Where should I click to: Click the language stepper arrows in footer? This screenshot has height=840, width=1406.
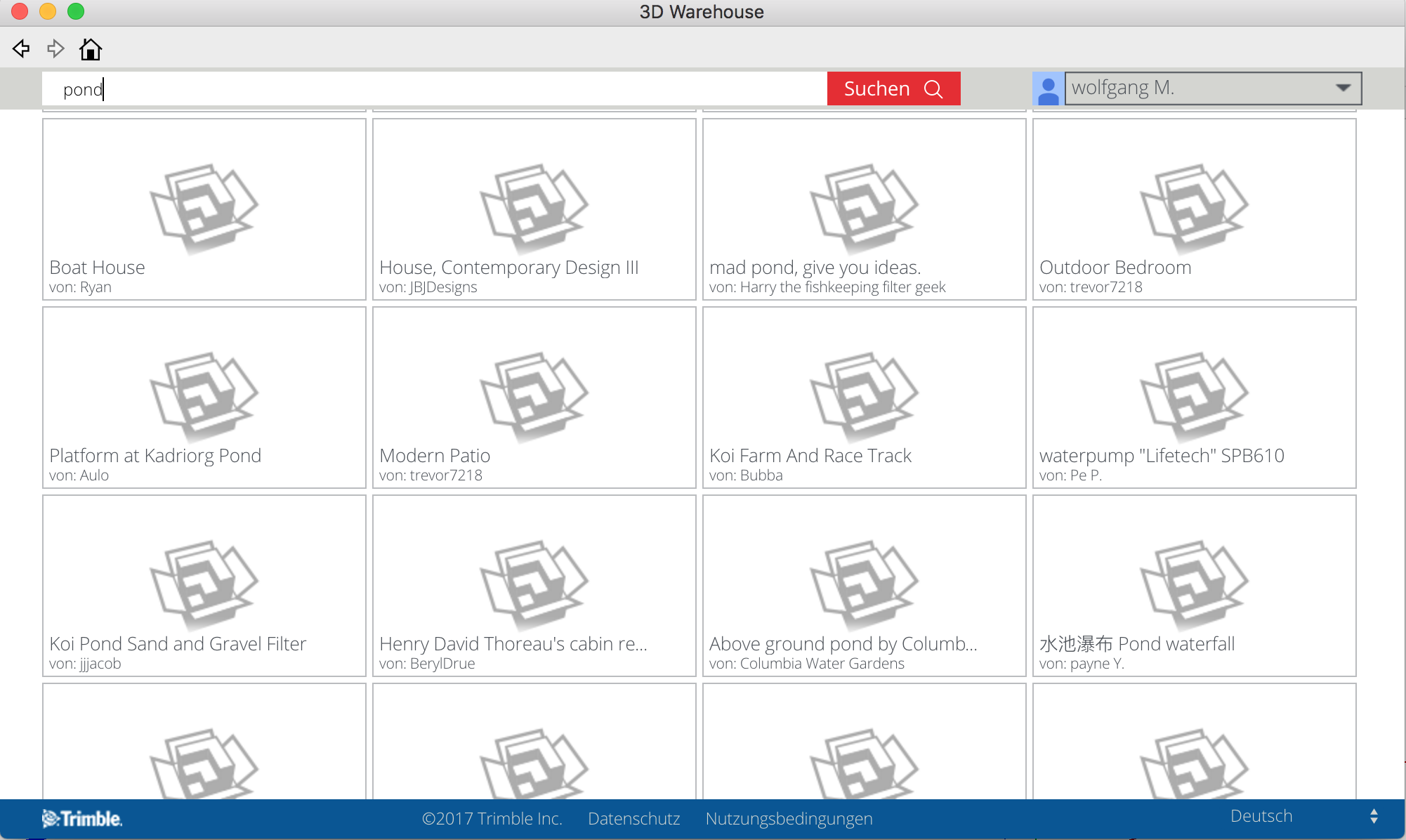[x=1374, y=816]
